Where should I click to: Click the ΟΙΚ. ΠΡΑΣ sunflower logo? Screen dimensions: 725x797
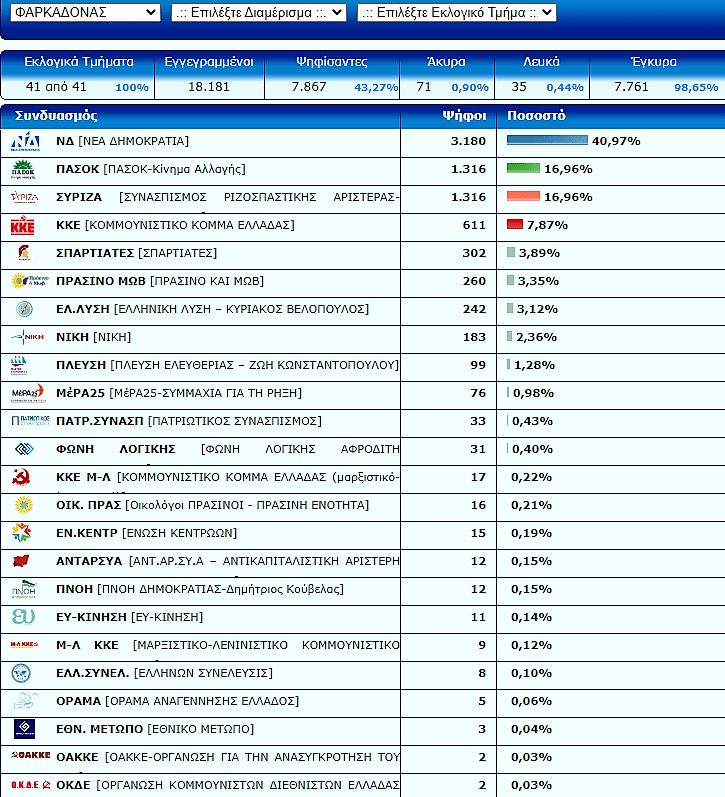[x=23, y=505]
